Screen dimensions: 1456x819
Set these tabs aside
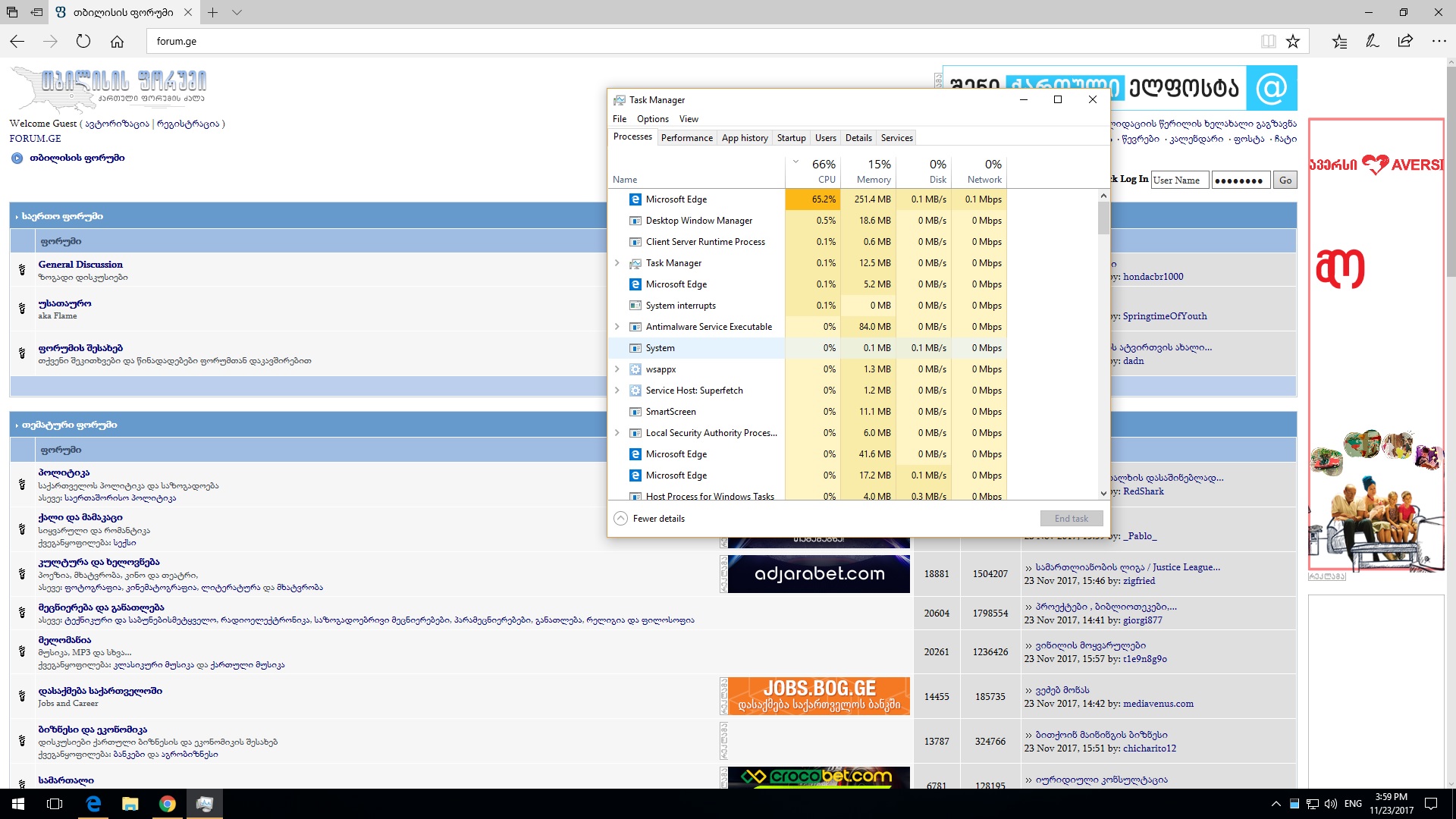click(x=36, y=12)
